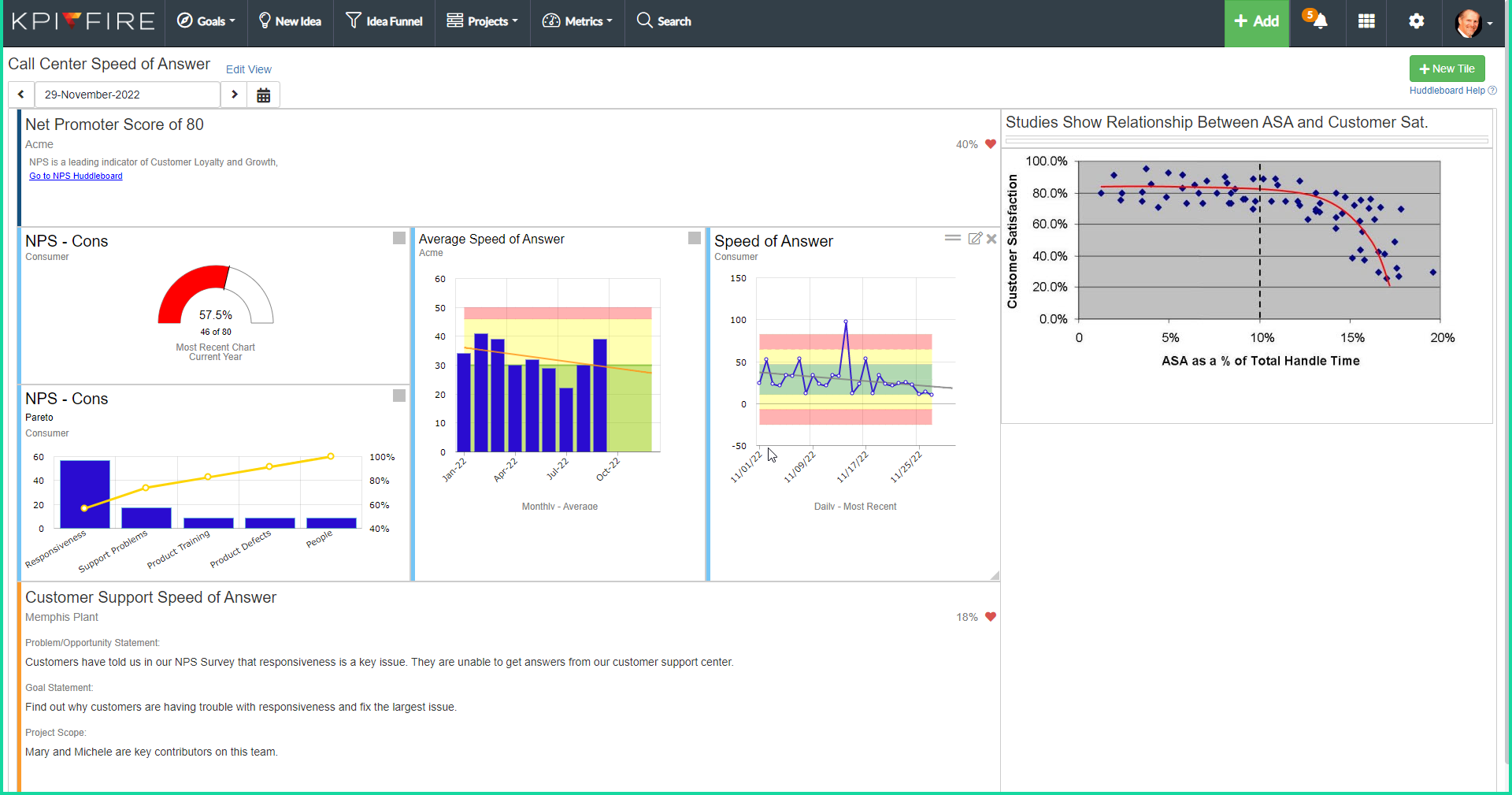Click the gray square toggle on NPS - Cons tile
The height and width of the screenshot is (795, 1512).
(x=398, y=237)
